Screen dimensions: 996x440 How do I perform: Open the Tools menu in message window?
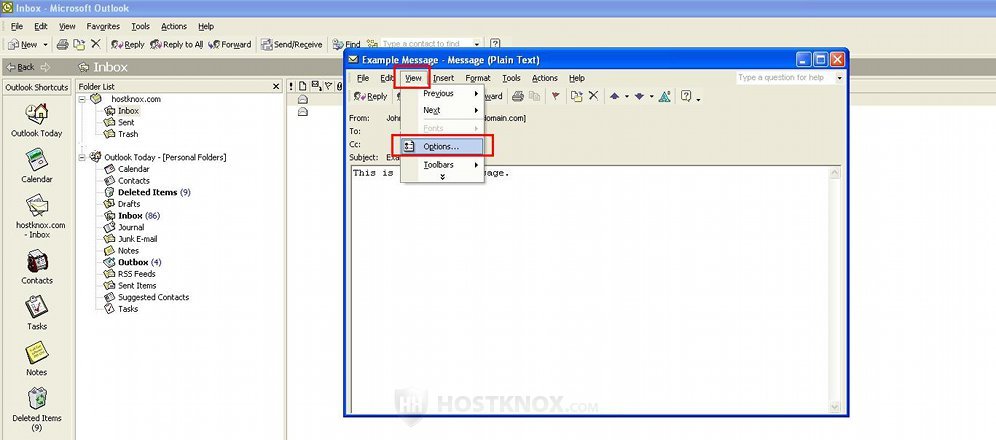[x=511, y=78]
